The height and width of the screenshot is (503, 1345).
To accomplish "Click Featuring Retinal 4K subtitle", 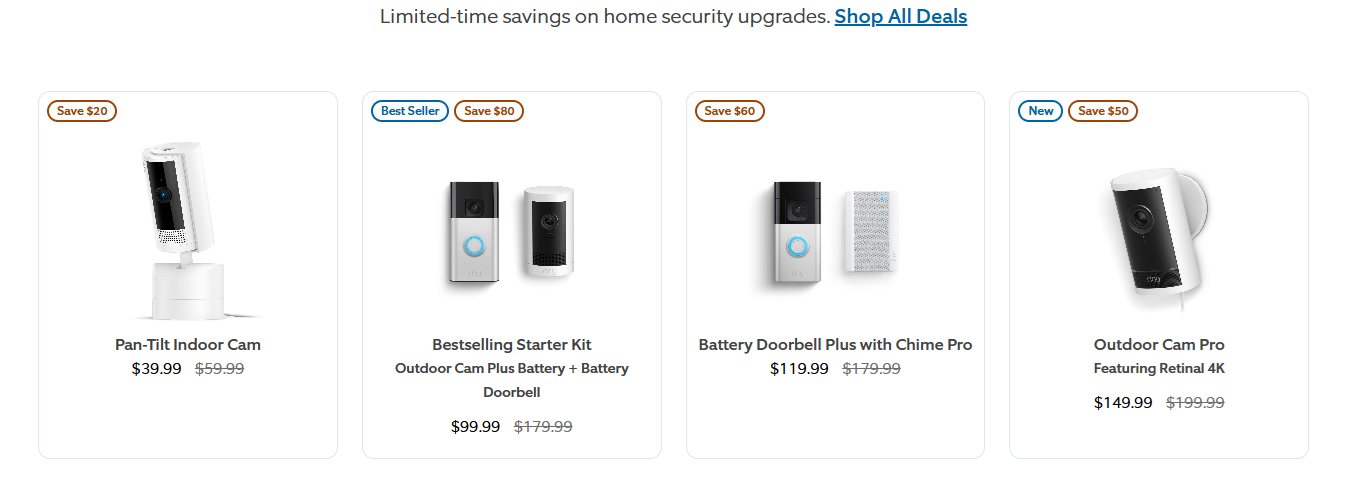I will point(1159,368).
